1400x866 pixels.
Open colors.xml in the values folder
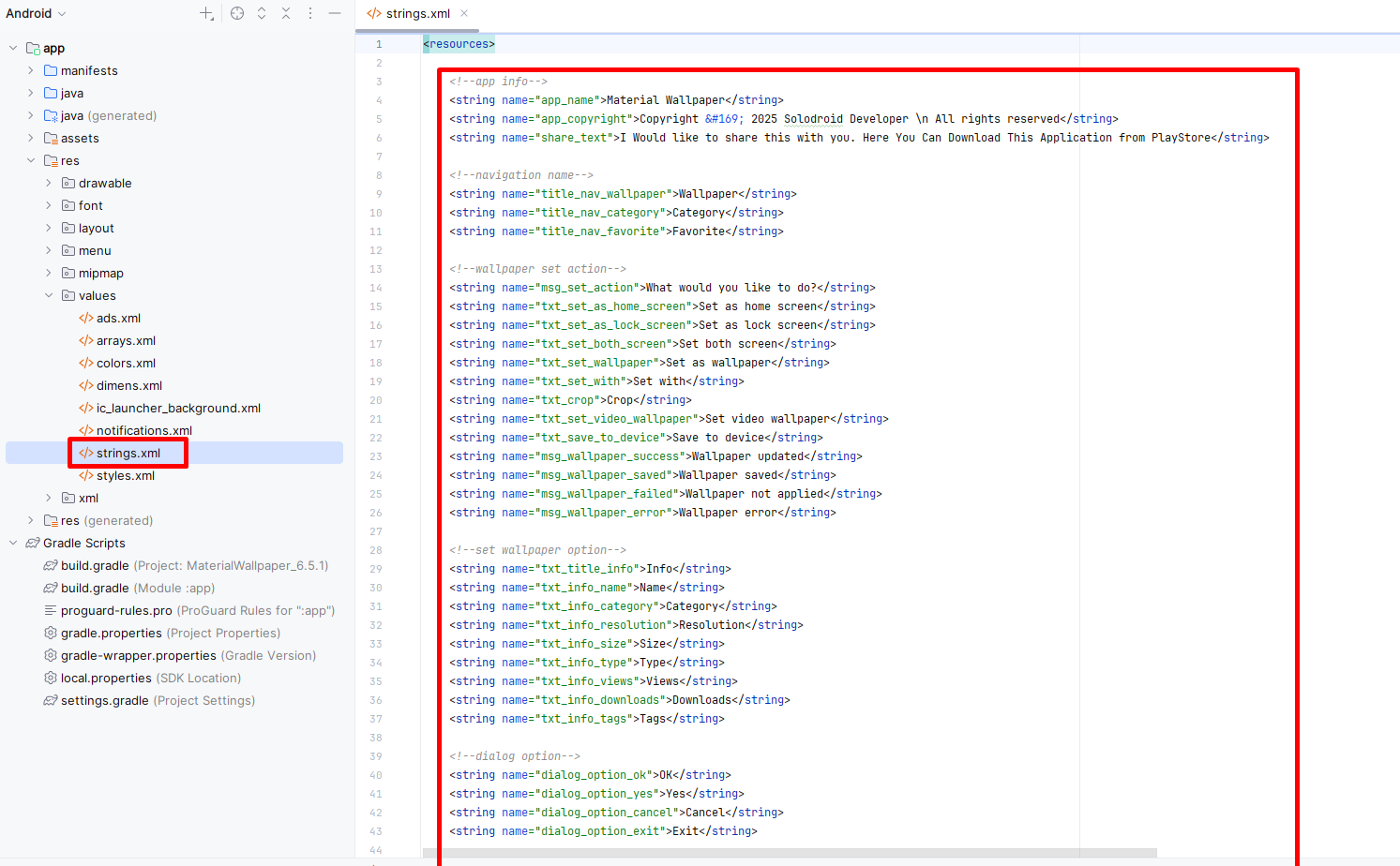126,363
